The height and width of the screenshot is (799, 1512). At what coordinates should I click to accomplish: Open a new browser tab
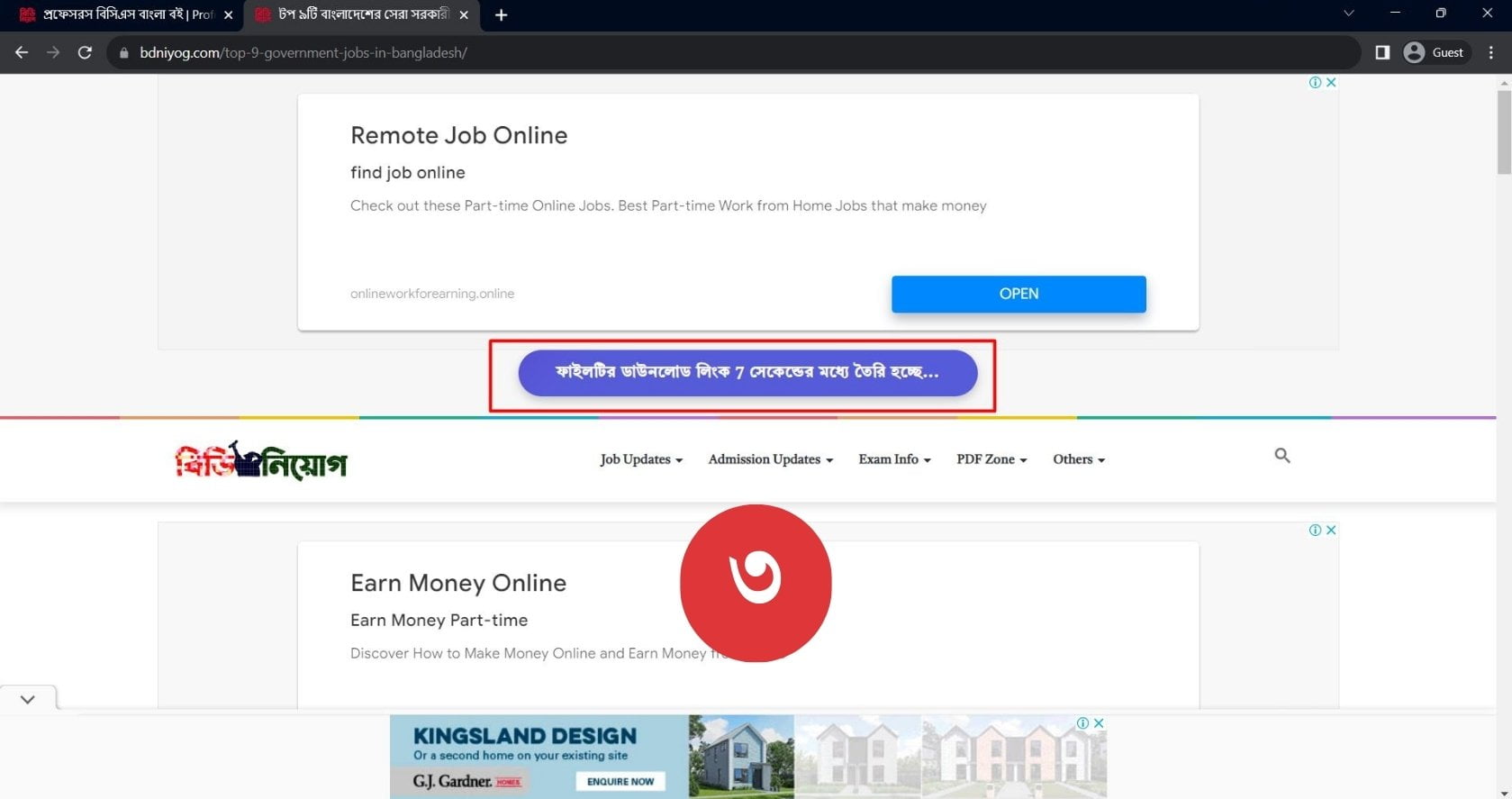[502, 15]
